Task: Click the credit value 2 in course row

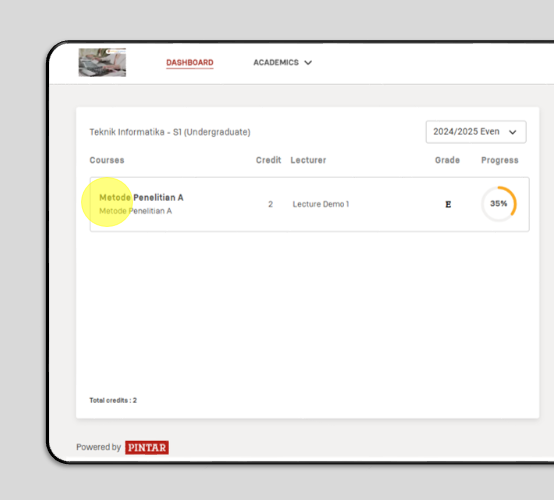Action: coord(270,204)
